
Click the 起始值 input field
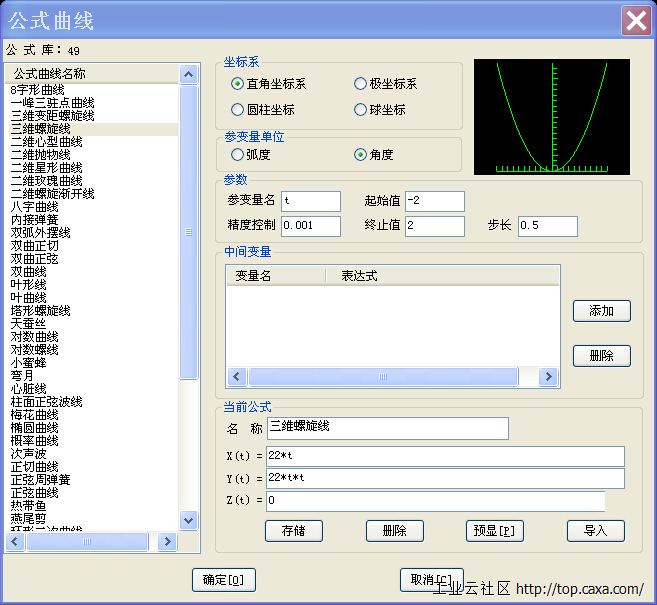434,202
